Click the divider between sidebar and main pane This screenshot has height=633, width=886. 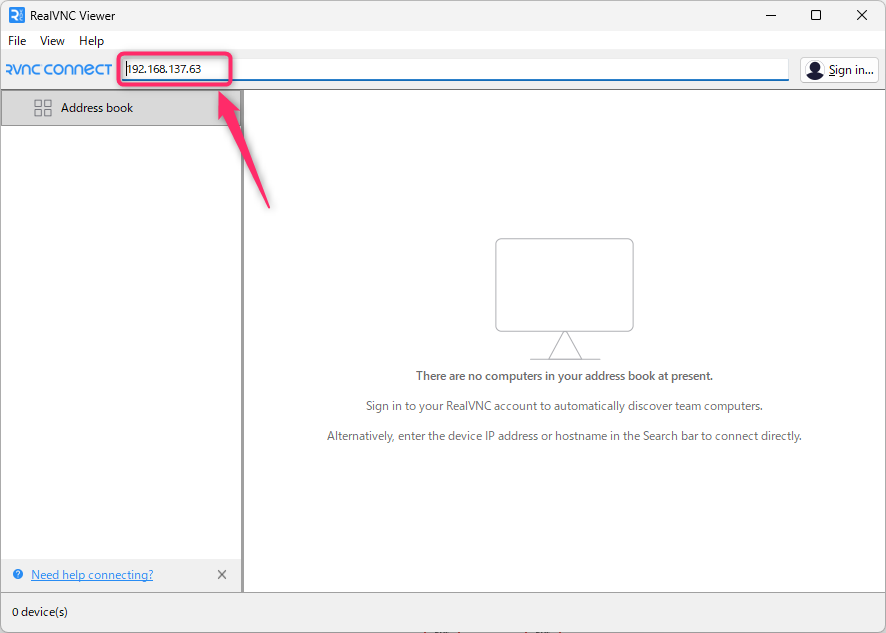[x=242, y=340]
